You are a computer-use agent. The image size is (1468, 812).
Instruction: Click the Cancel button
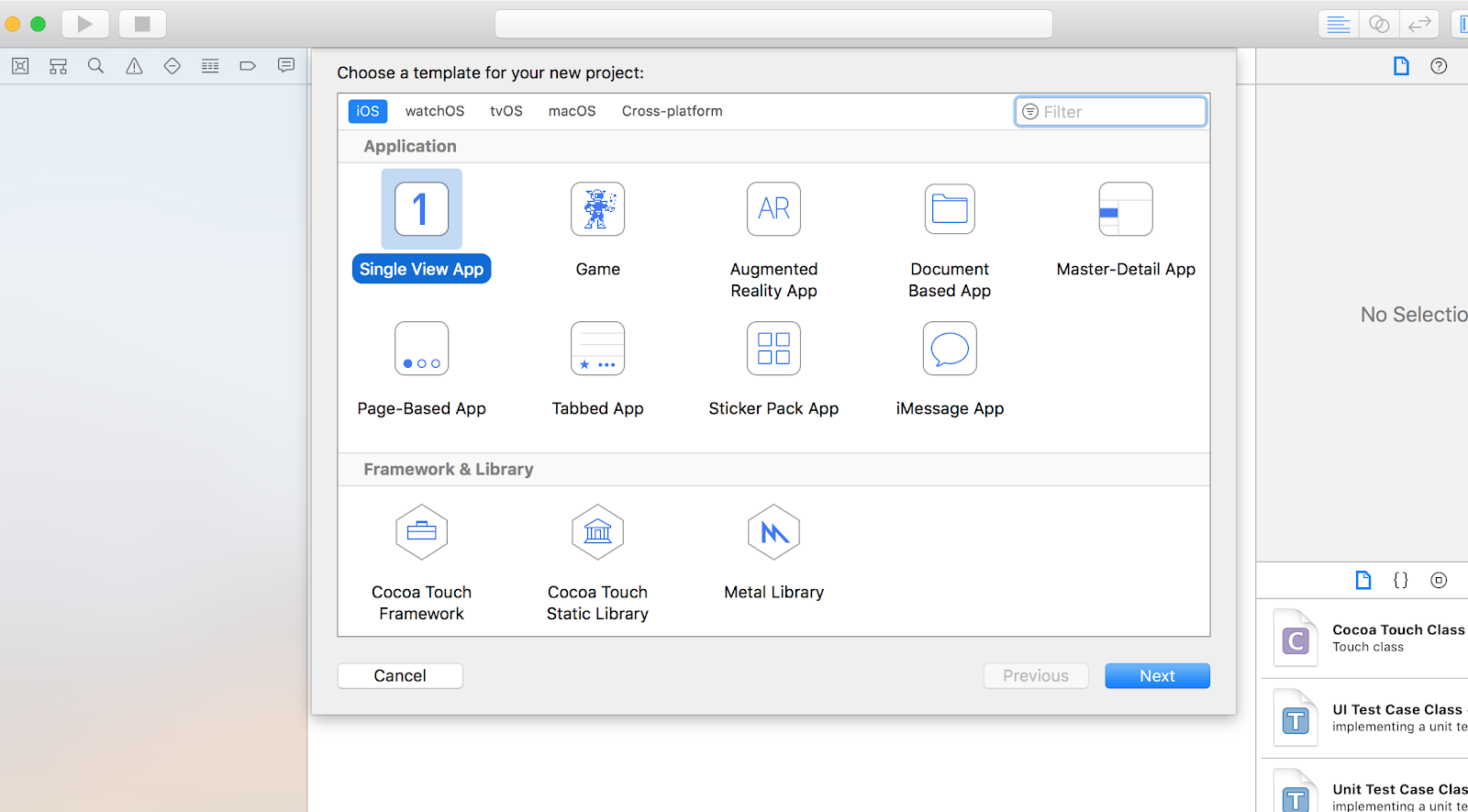(x=400, y=676)
